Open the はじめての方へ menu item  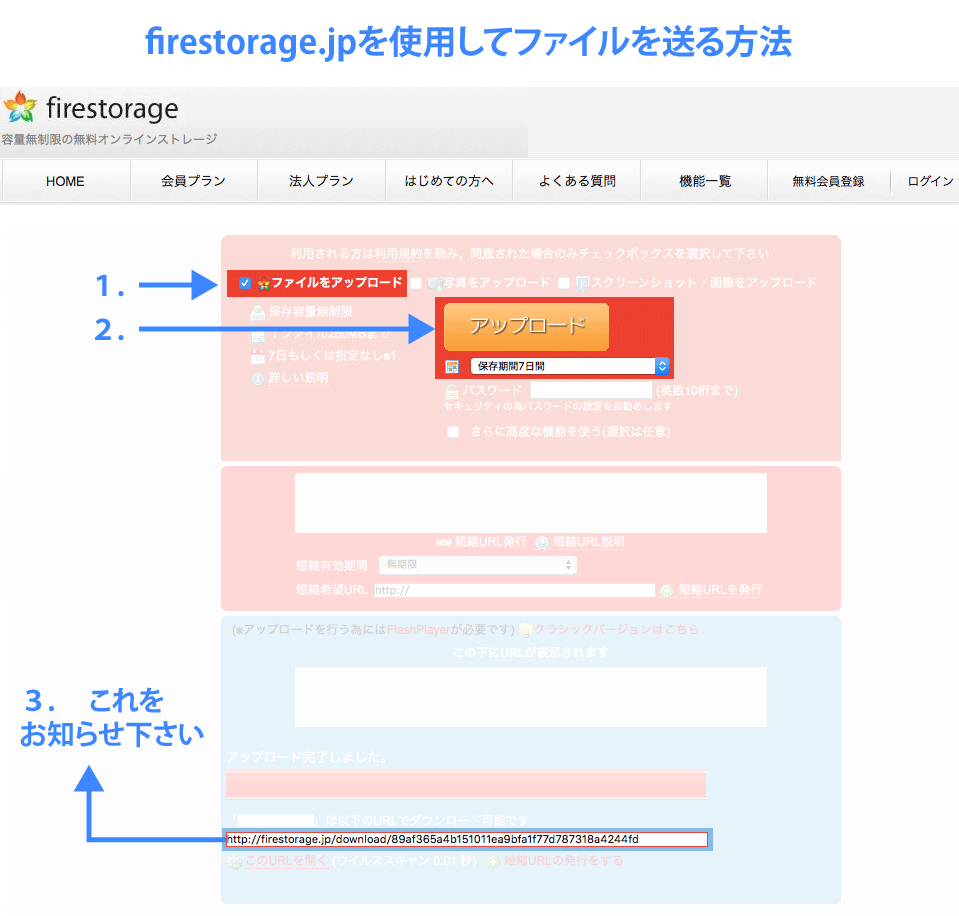click(449, 181)
